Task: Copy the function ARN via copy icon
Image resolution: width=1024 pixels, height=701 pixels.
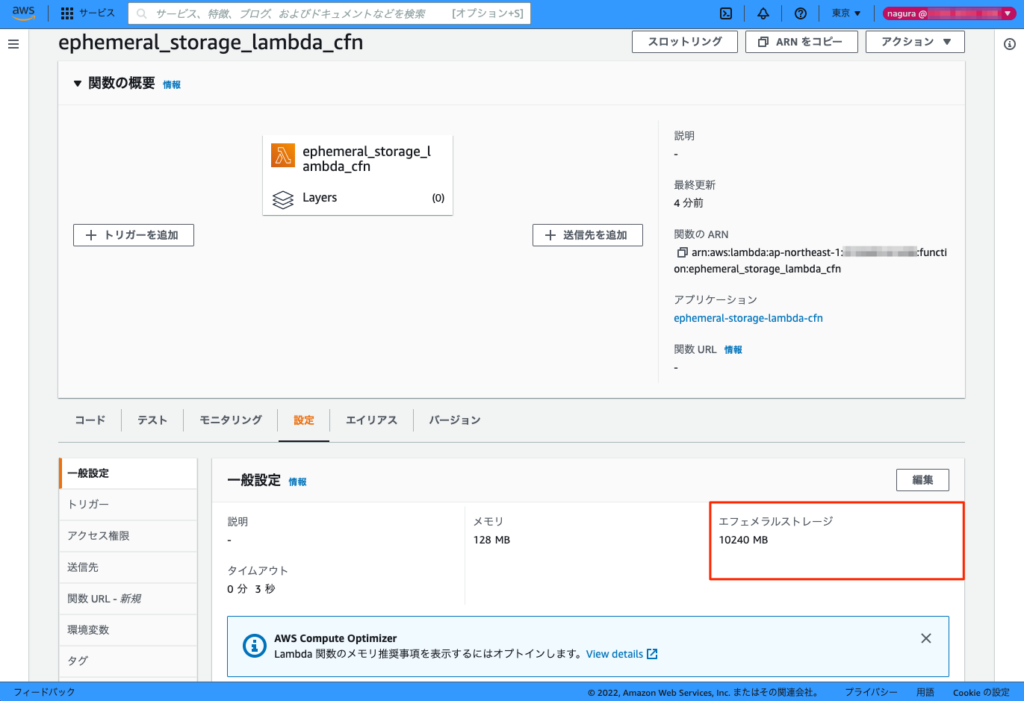Action: [x=682, y=252]
